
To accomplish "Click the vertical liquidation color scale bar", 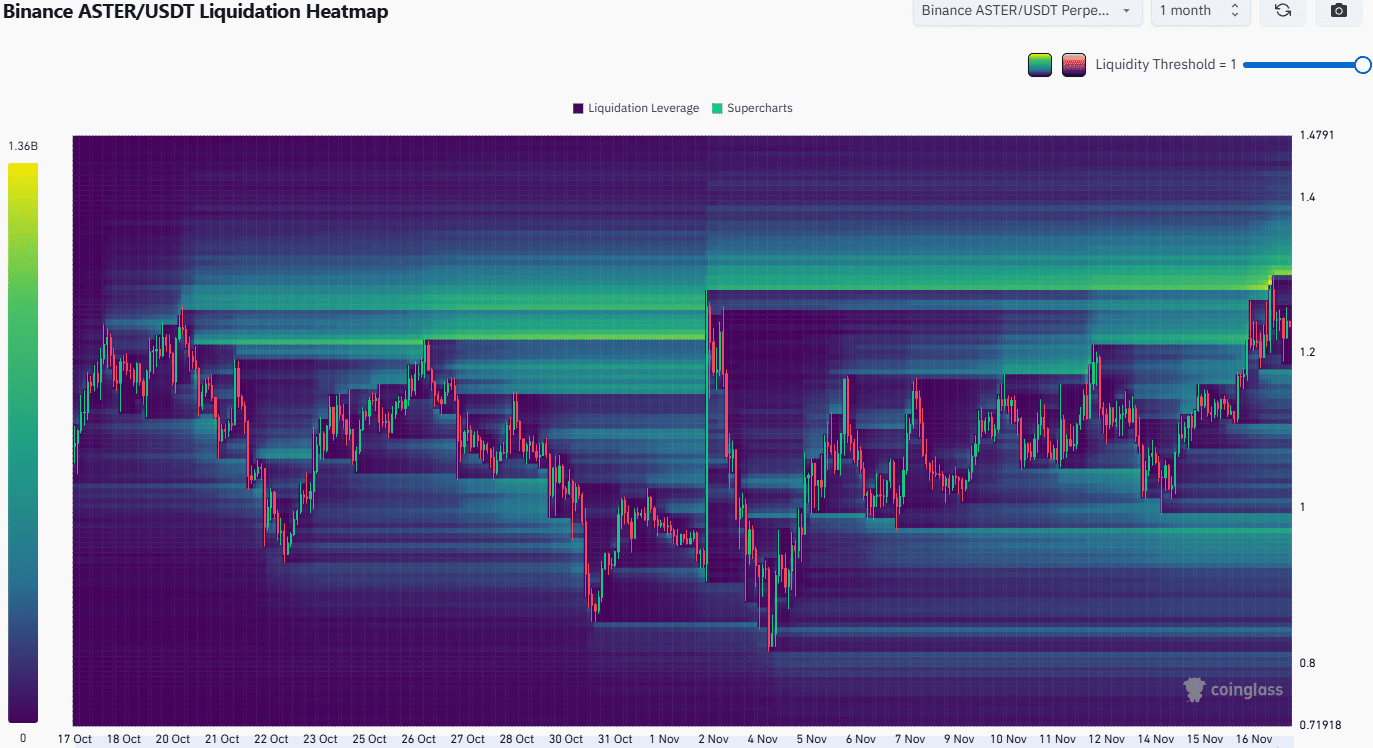I will tap(23, 442).
